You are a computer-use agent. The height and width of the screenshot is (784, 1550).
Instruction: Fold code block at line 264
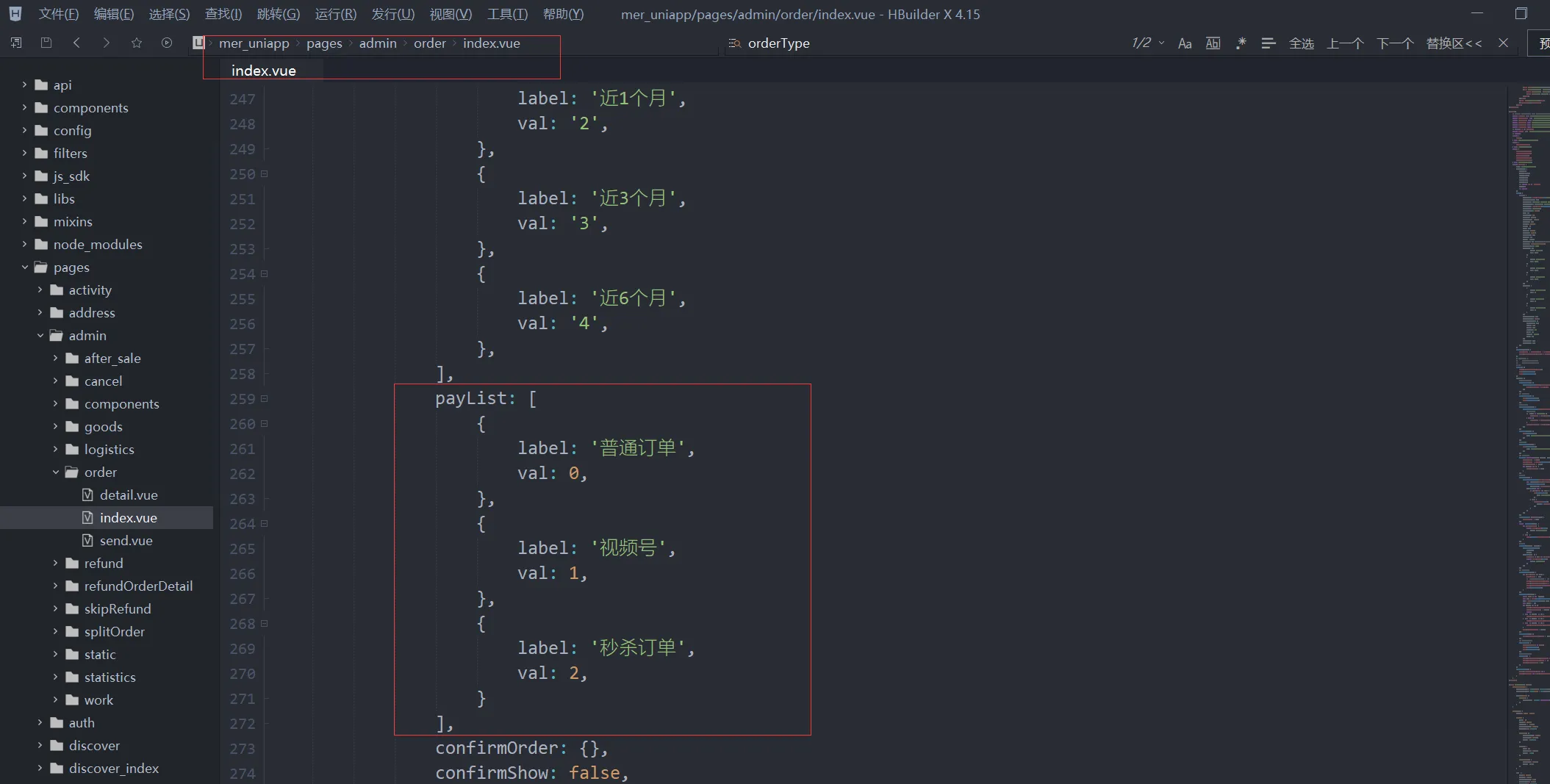coord(265,523)
